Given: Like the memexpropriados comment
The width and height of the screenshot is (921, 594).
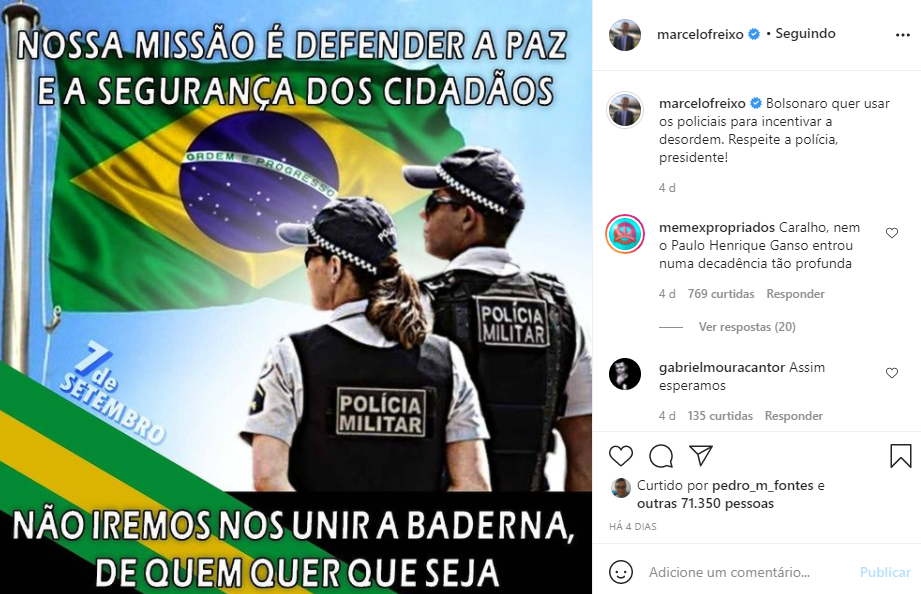Looking at the screenshot, I should click(892, 233).
